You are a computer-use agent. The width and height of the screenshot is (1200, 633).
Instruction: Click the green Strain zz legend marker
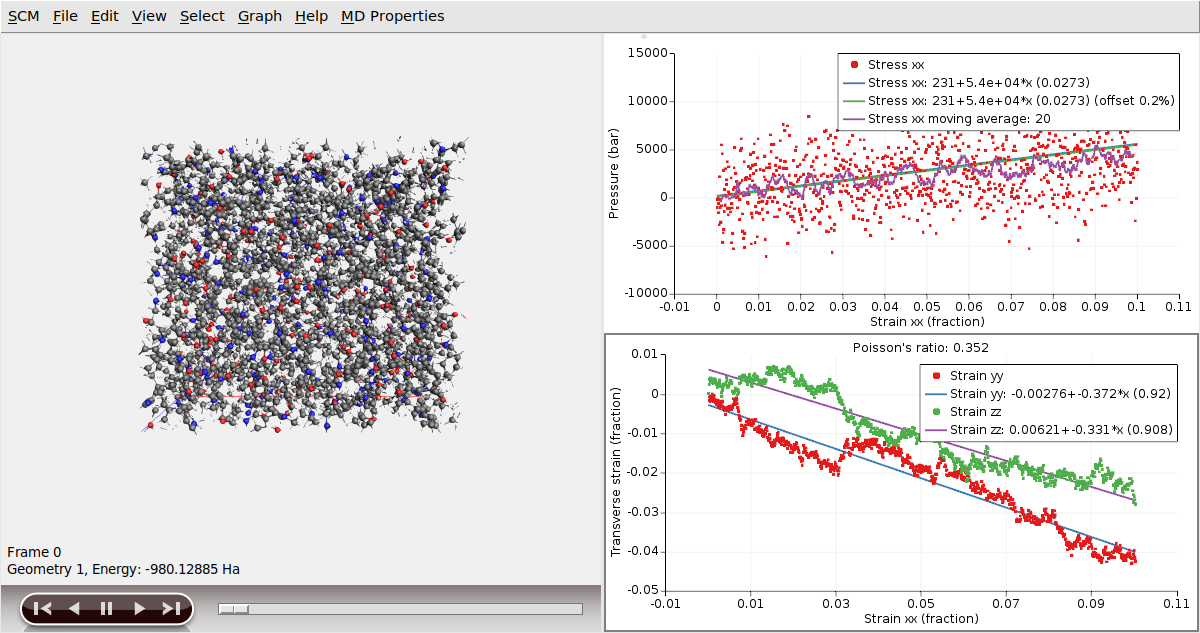(934, 411)
